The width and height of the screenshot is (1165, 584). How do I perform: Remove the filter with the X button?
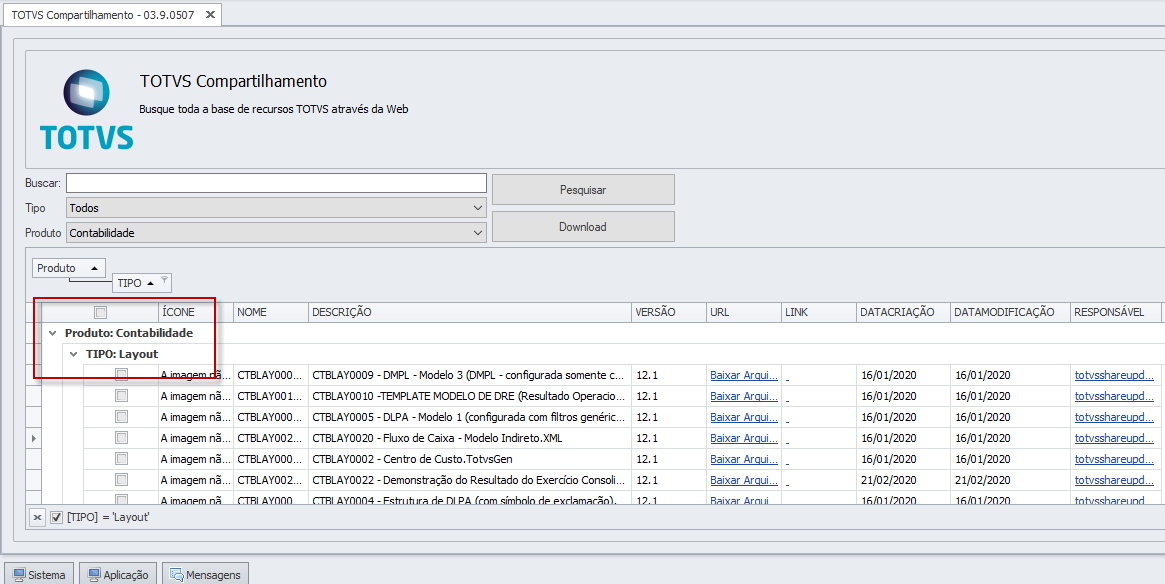click(37, 517)
